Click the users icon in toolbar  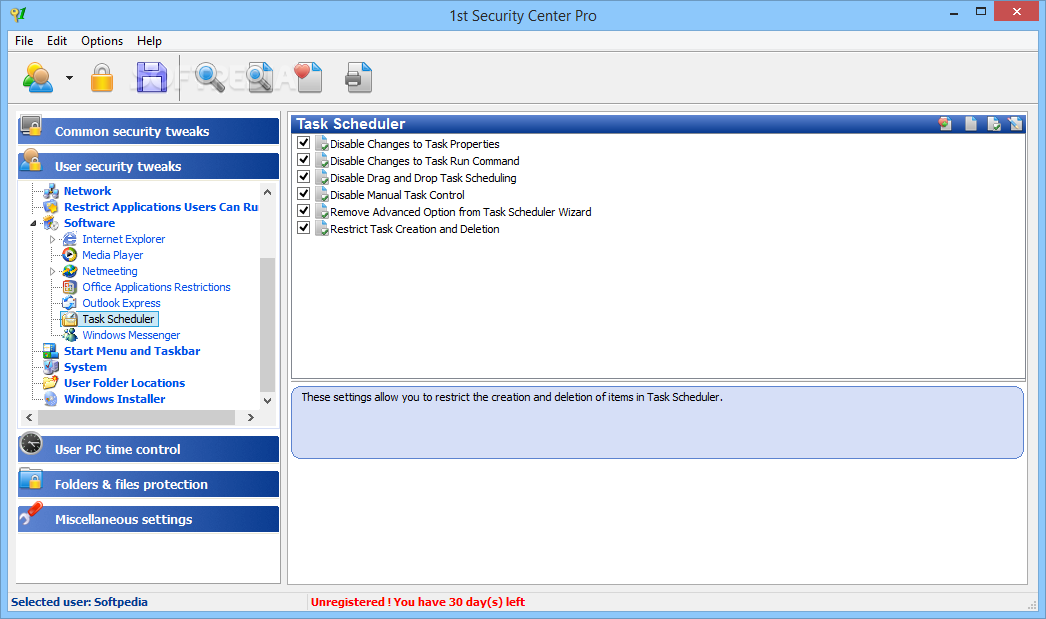click(37, 77)
